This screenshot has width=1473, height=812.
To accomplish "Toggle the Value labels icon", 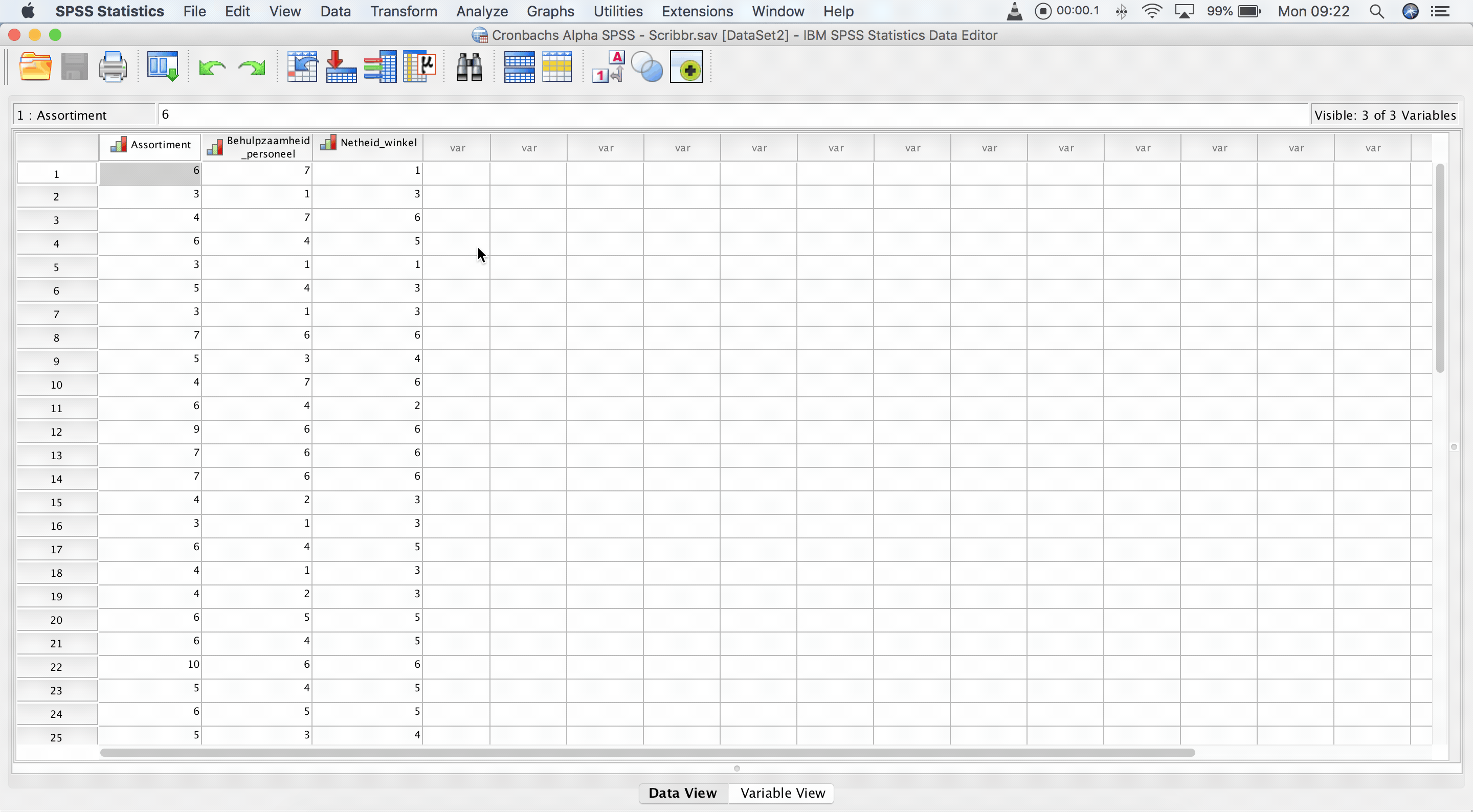I will click(609, 67).
